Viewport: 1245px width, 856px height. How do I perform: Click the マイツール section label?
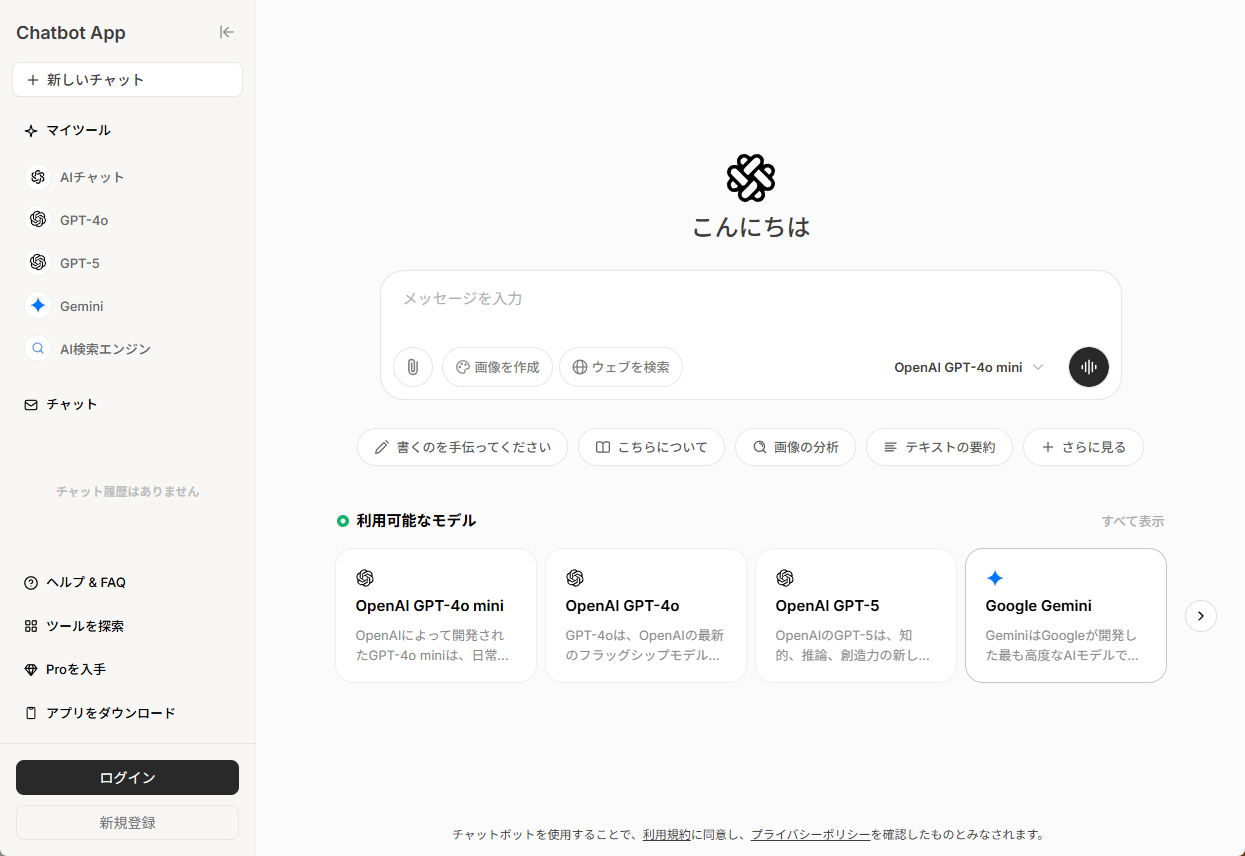coord(79,131)
